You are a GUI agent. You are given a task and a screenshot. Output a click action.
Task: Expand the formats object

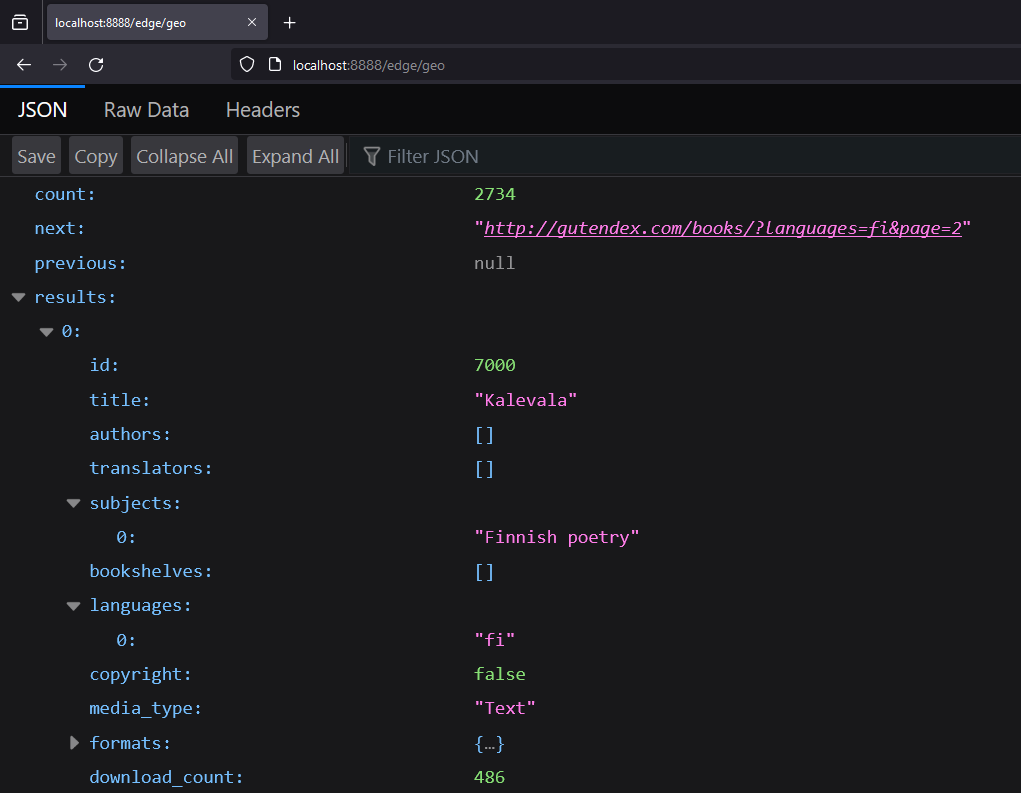(73, 743)
